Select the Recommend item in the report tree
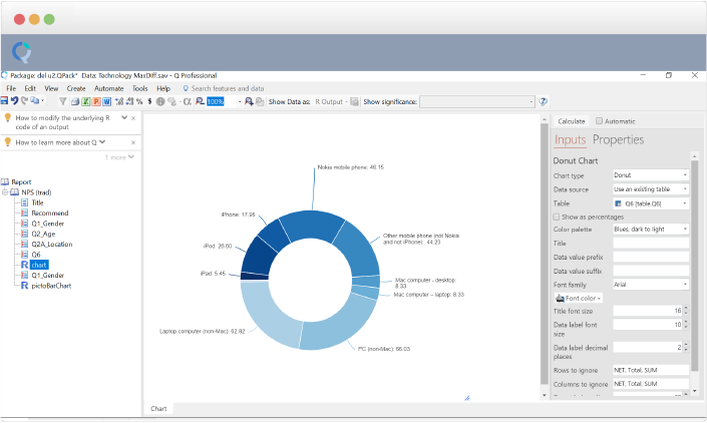The width and height of the screenshot is (707, 423). coord(50,213)
